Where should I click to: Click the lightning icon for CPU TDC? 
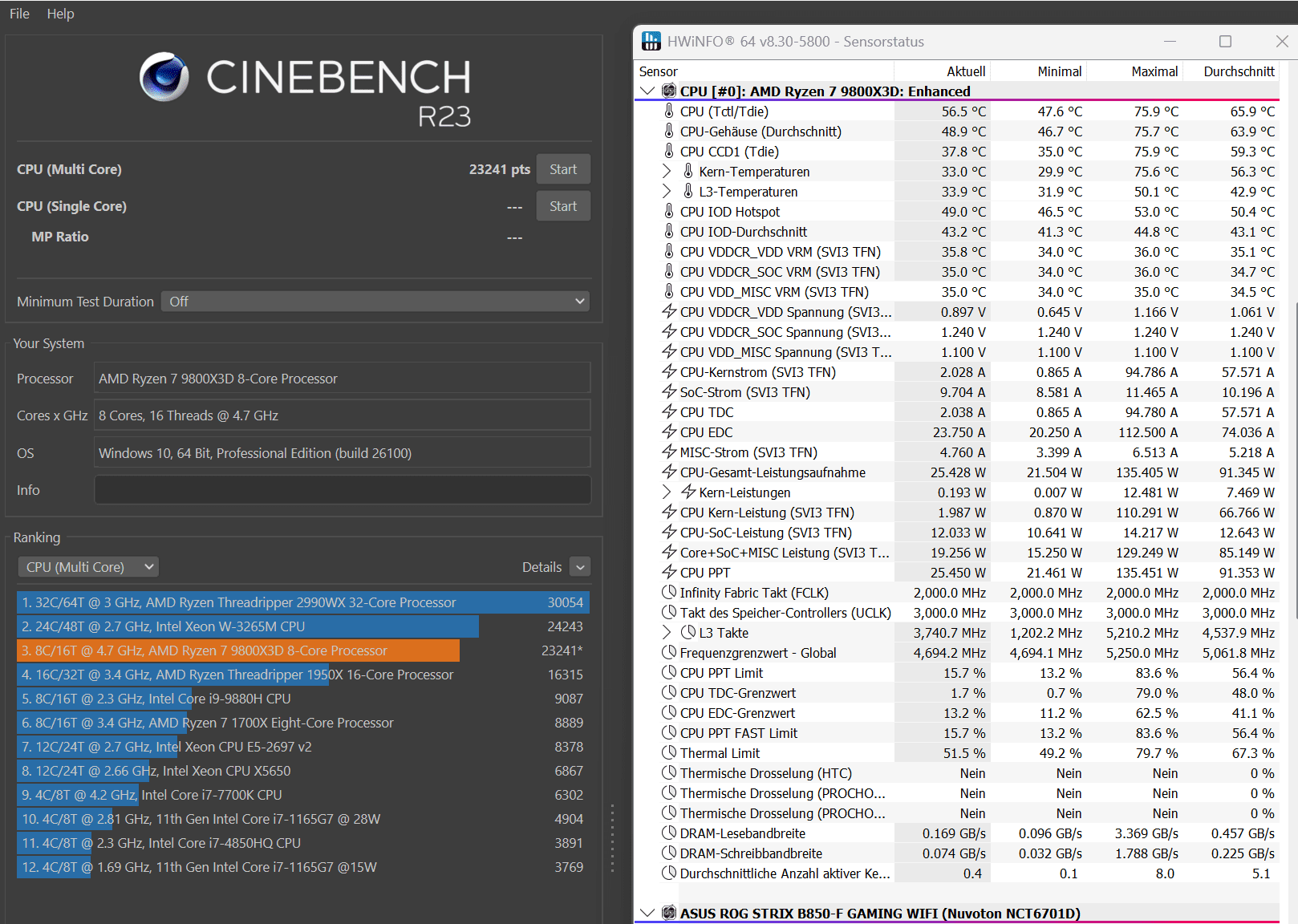click(669, 412)
